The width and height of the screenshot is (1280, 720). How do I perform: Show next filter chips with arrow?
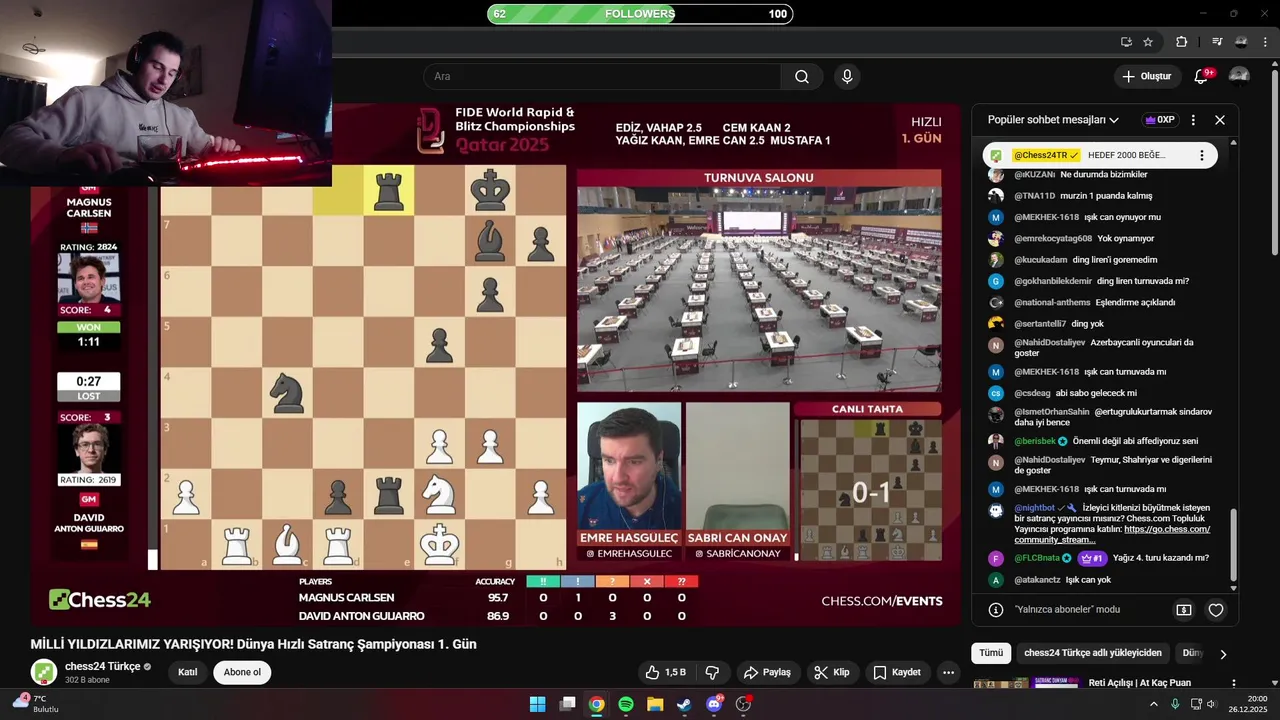coord(1222,654)
